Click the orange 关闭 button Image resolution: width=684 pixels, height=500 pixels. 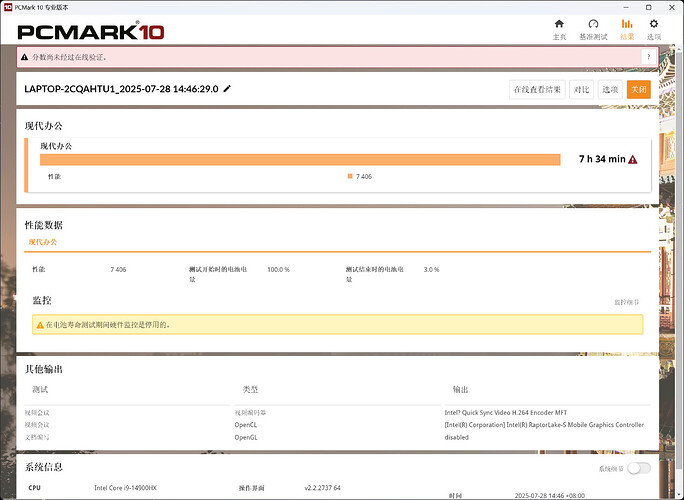point(638,89)
